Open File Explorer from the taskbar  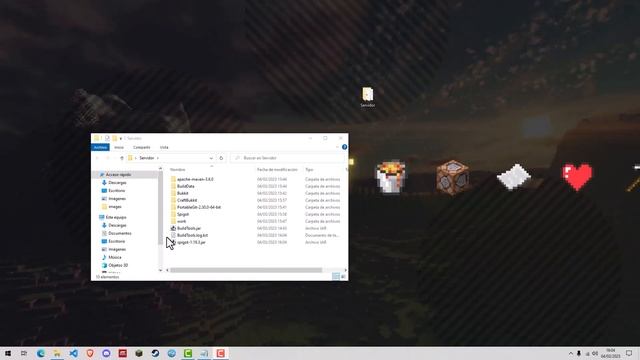pyautogui.click(x=57, y=353)
